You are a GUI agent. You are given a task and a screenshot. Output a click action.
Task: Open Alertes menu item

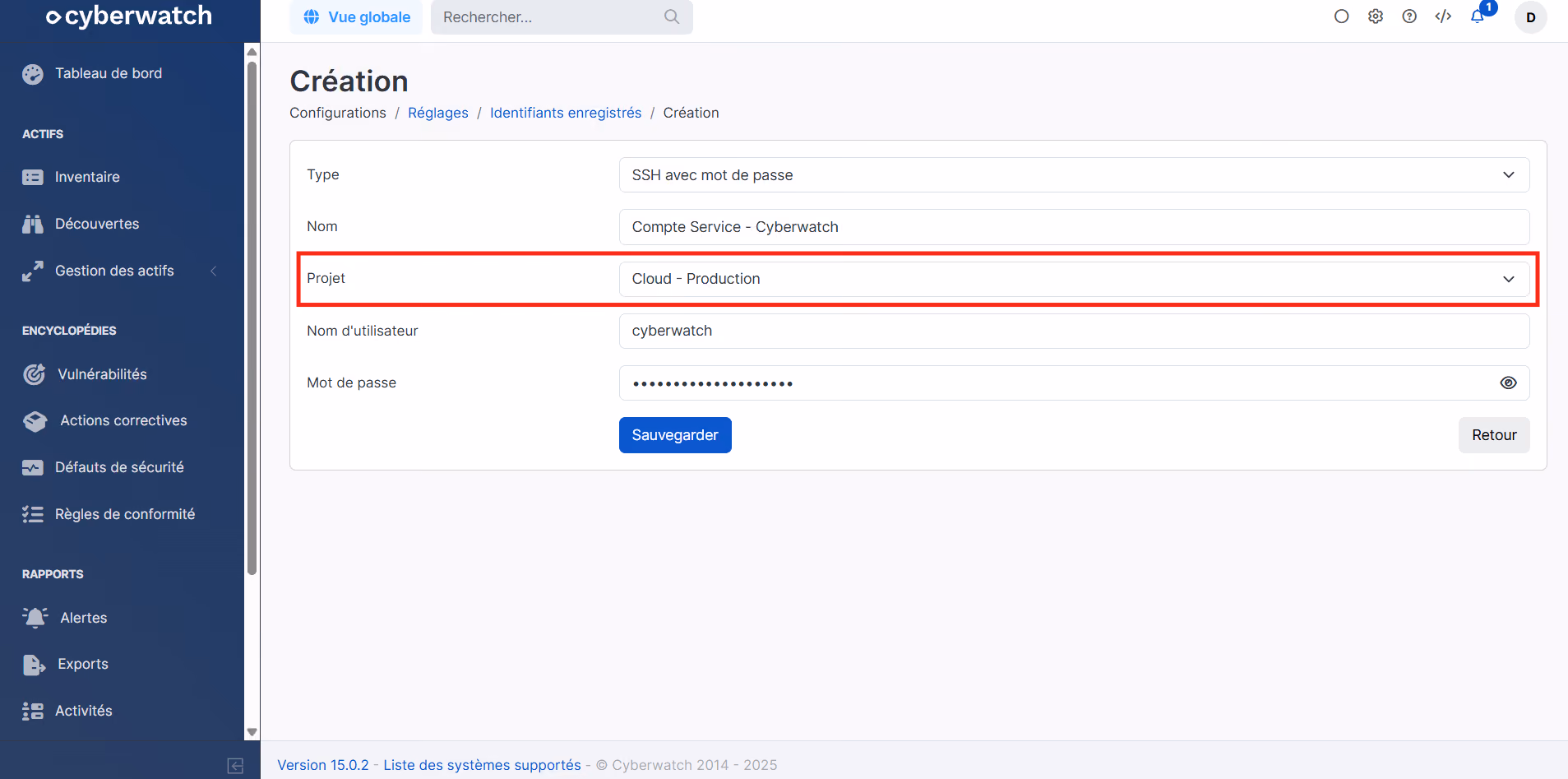click(83, 618)
